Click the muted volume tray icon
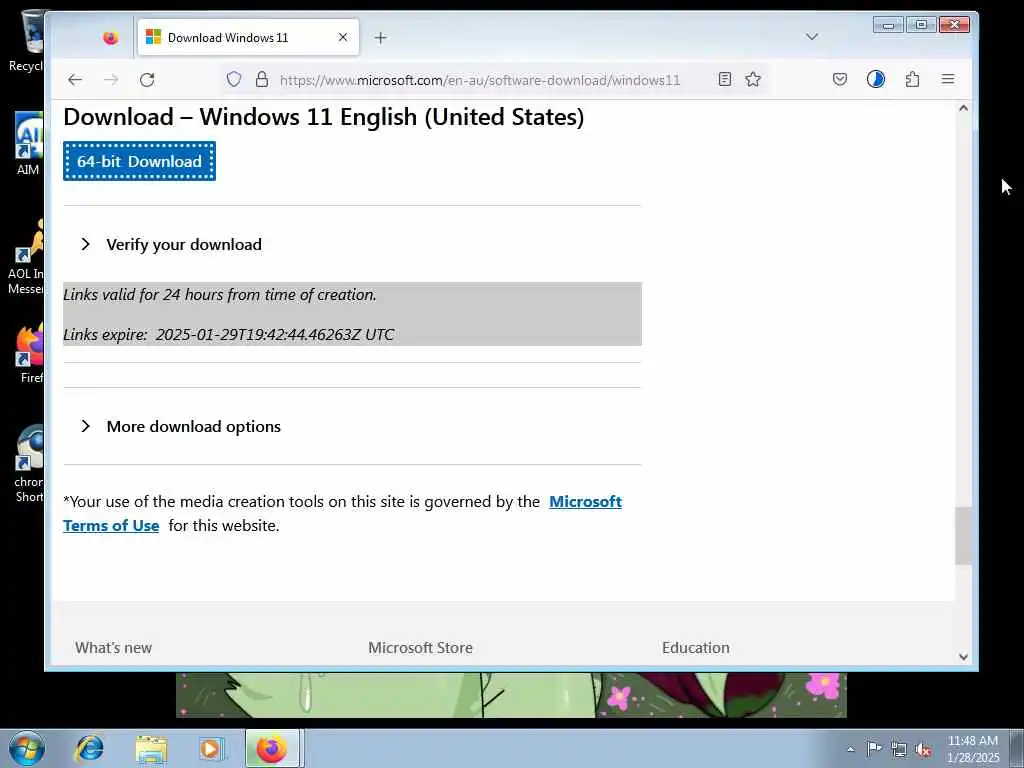The image size is (1024, 768). 923,749
